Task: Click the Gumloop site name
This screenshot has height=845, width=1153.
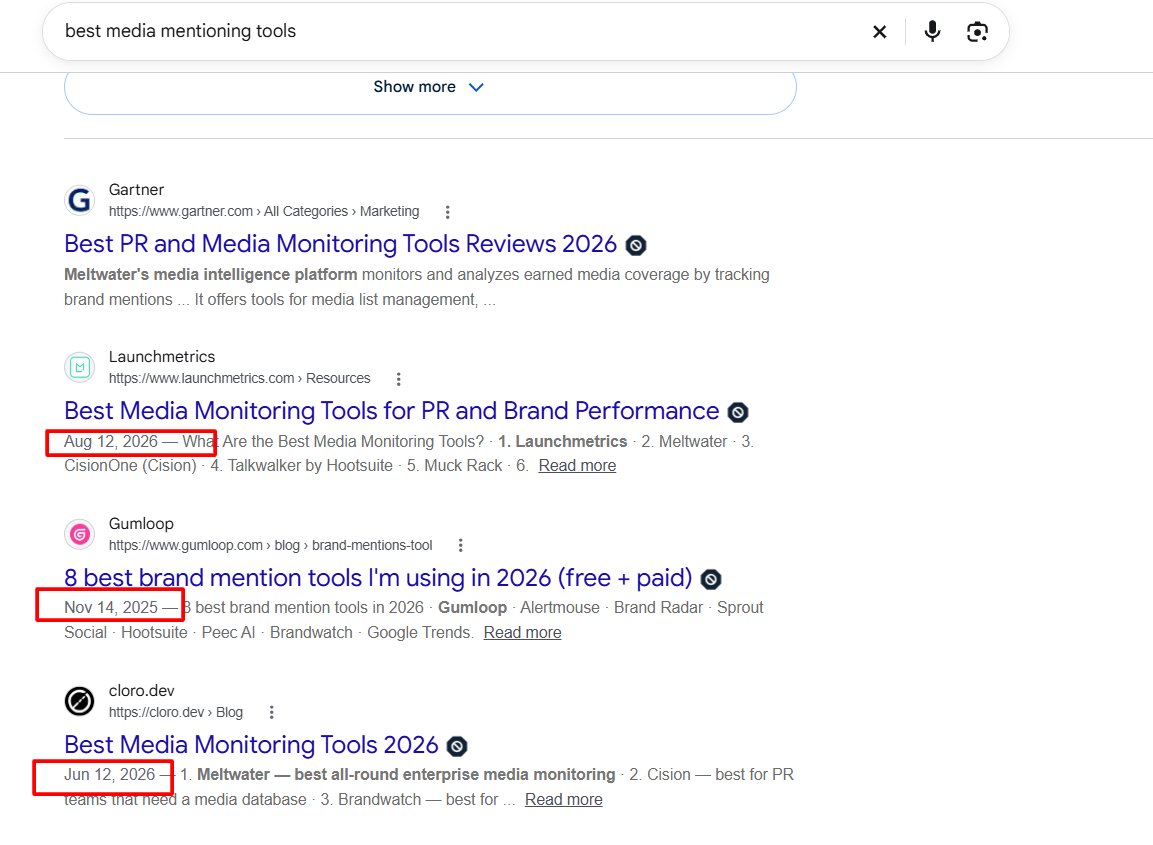Action: [x=141, y=524]
